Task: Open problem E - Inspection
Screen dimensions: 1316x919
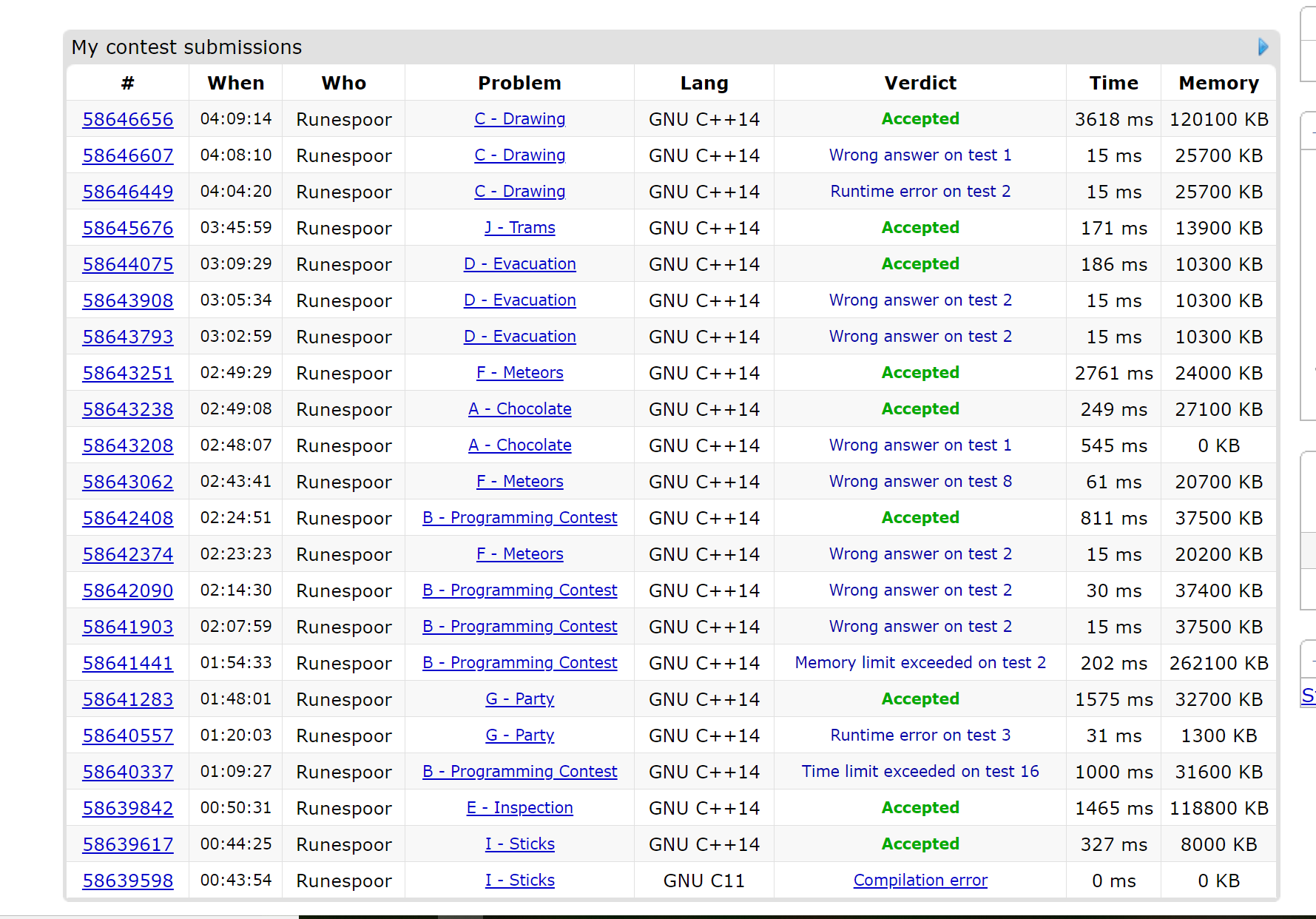Action: point(519,808)
